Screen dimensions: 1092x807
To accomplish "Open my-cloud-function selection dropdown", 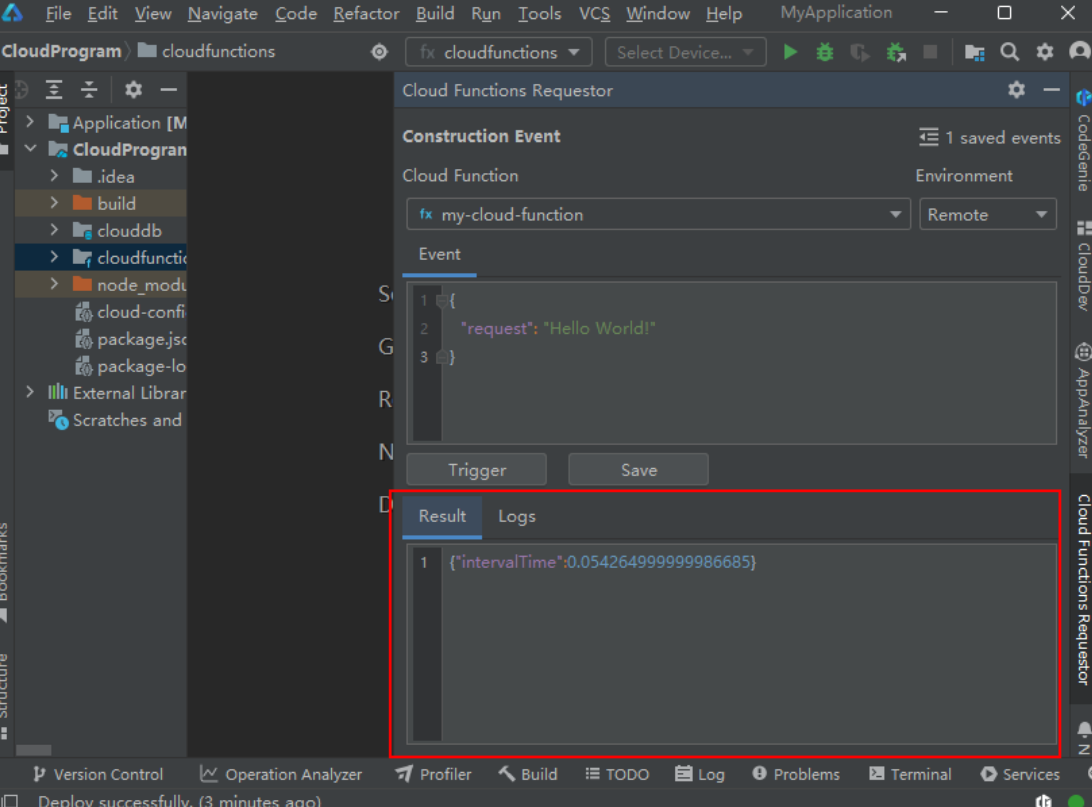I will 658,214.
